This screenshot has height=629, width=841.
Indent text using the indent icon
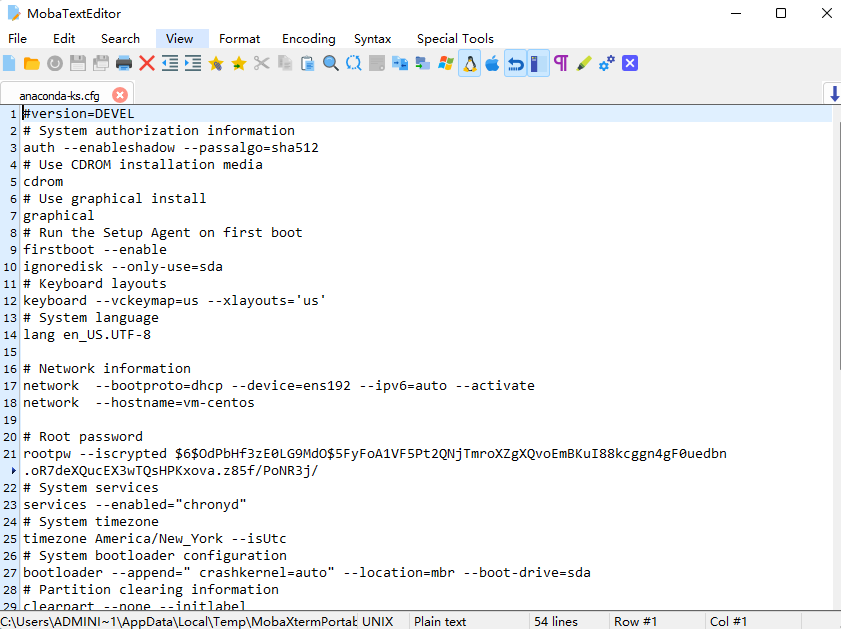194,62
